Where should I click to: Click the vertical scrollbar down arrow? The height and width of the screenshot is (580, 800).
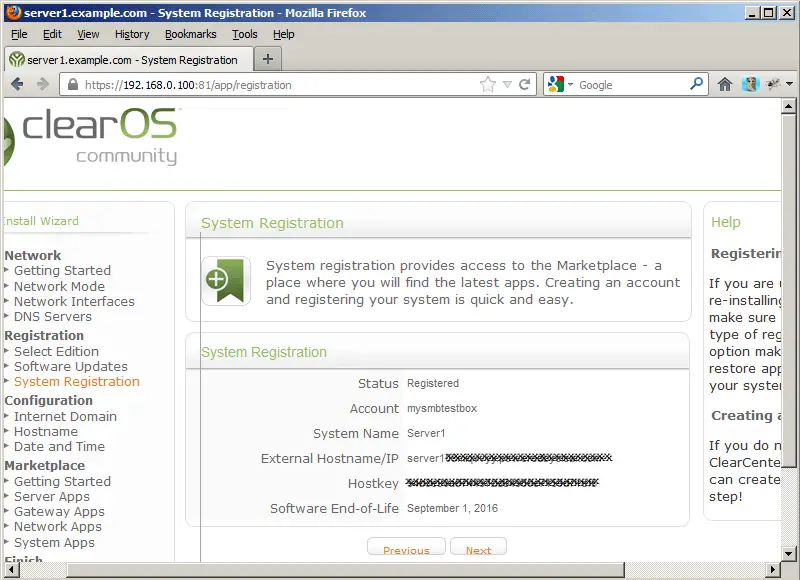click(788, 553)
